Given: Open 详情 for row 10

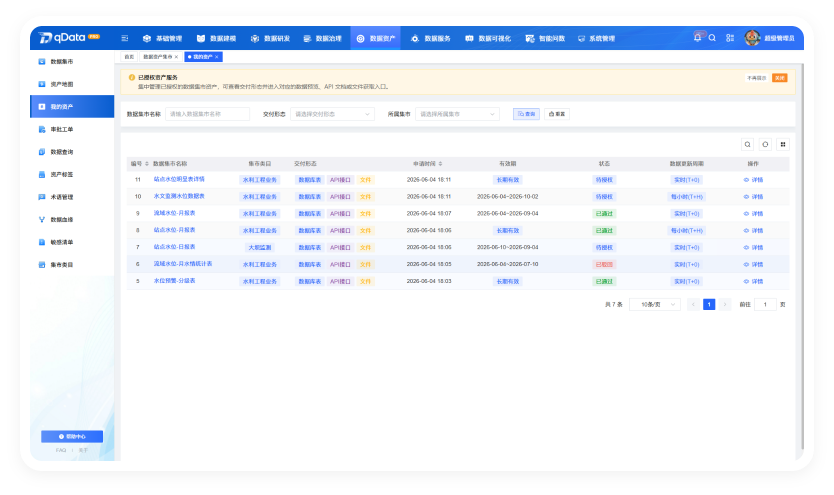Looking at the screenshot, I should click(x=753, y=197).
